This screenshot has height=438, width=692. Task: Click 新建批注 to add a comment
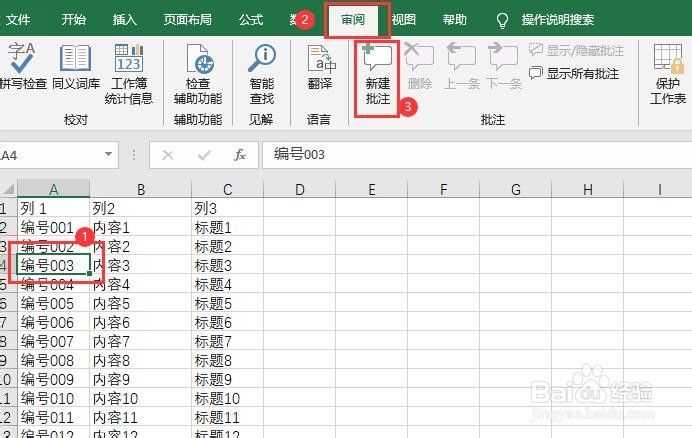tap(377, 74)
